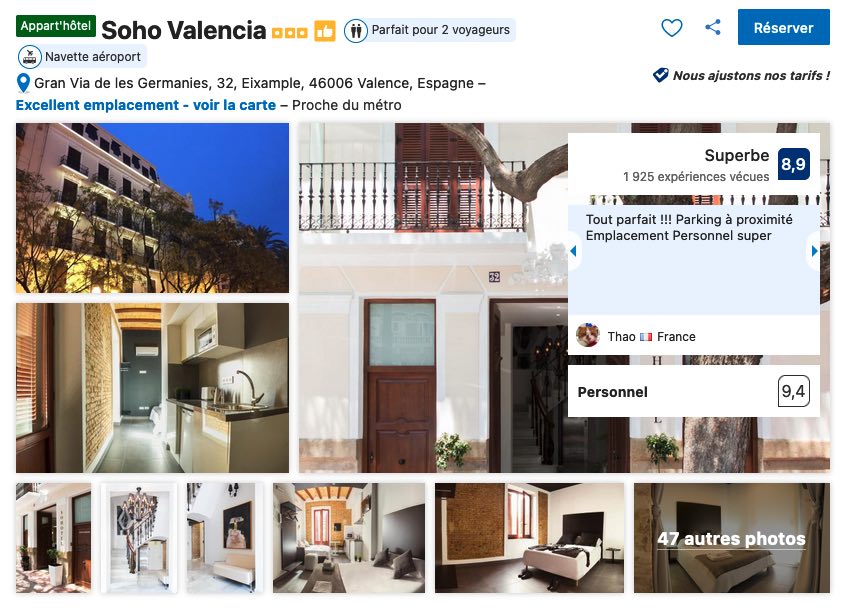Click the map pin location icon
Viewport: 846px width, 612px height.
[23, 83]
